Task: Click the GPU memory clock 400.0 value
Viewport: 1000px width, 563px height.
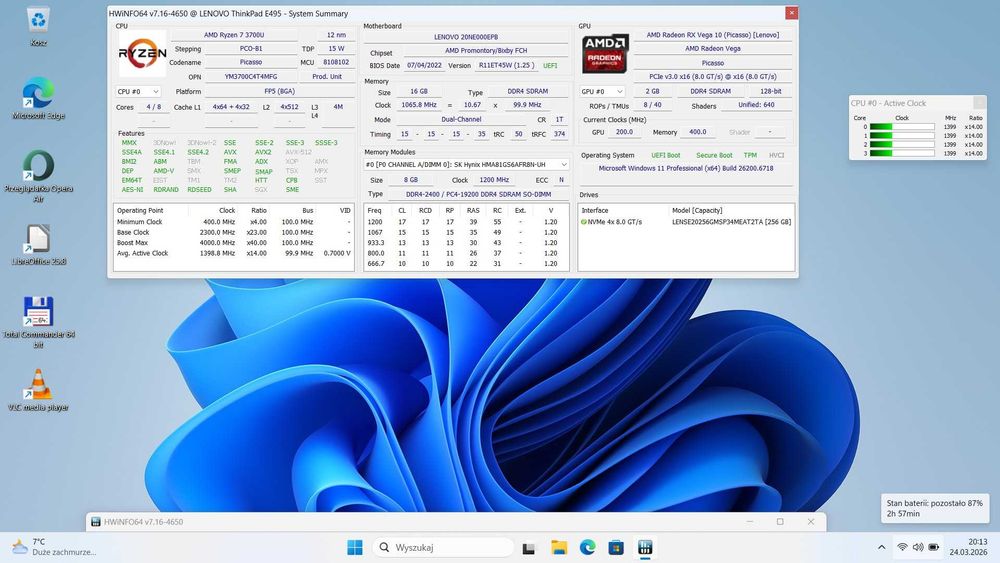Action: click(x=698, y=132)
